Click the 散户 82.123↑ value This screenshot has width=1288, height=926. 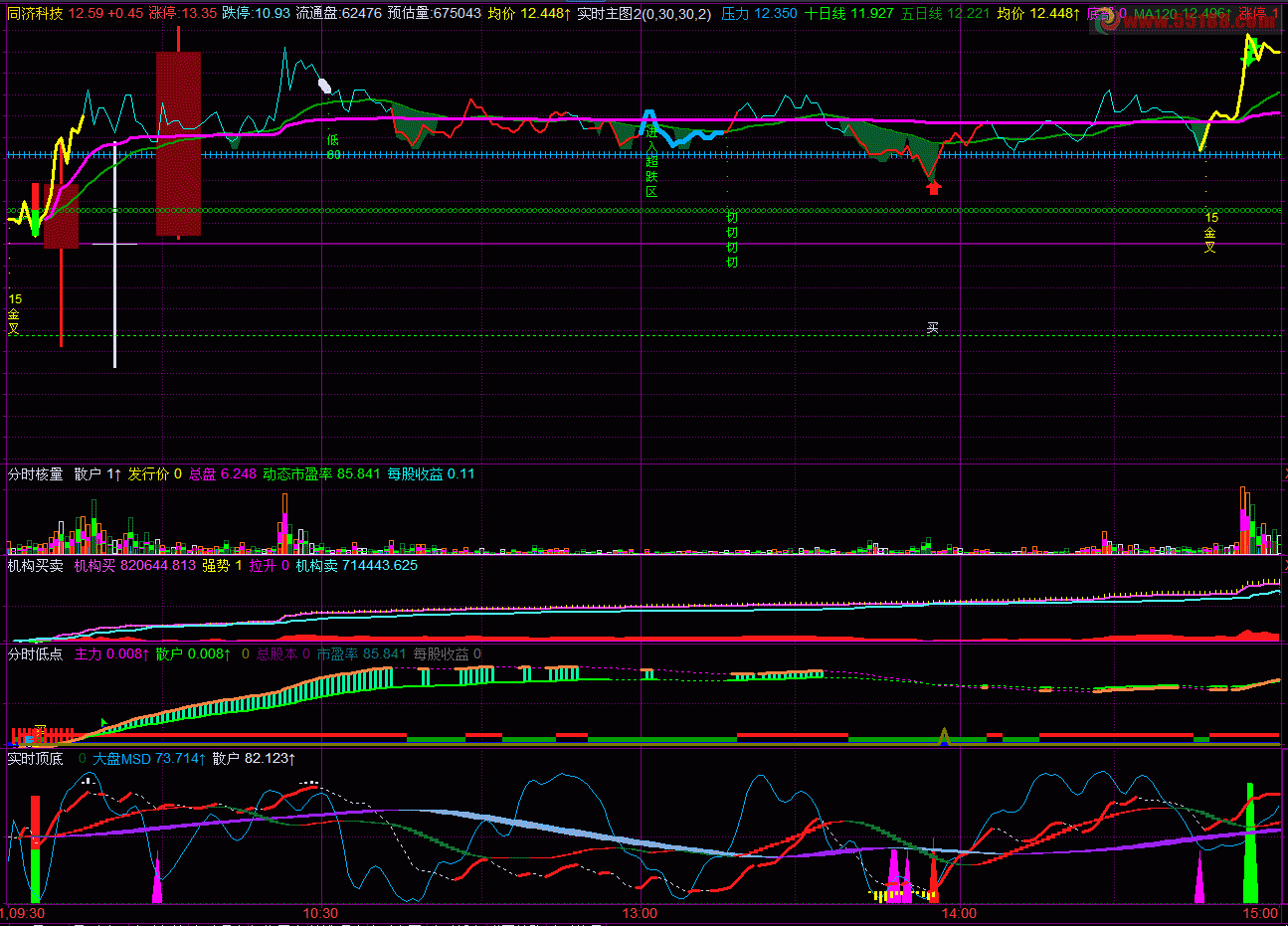254,758
